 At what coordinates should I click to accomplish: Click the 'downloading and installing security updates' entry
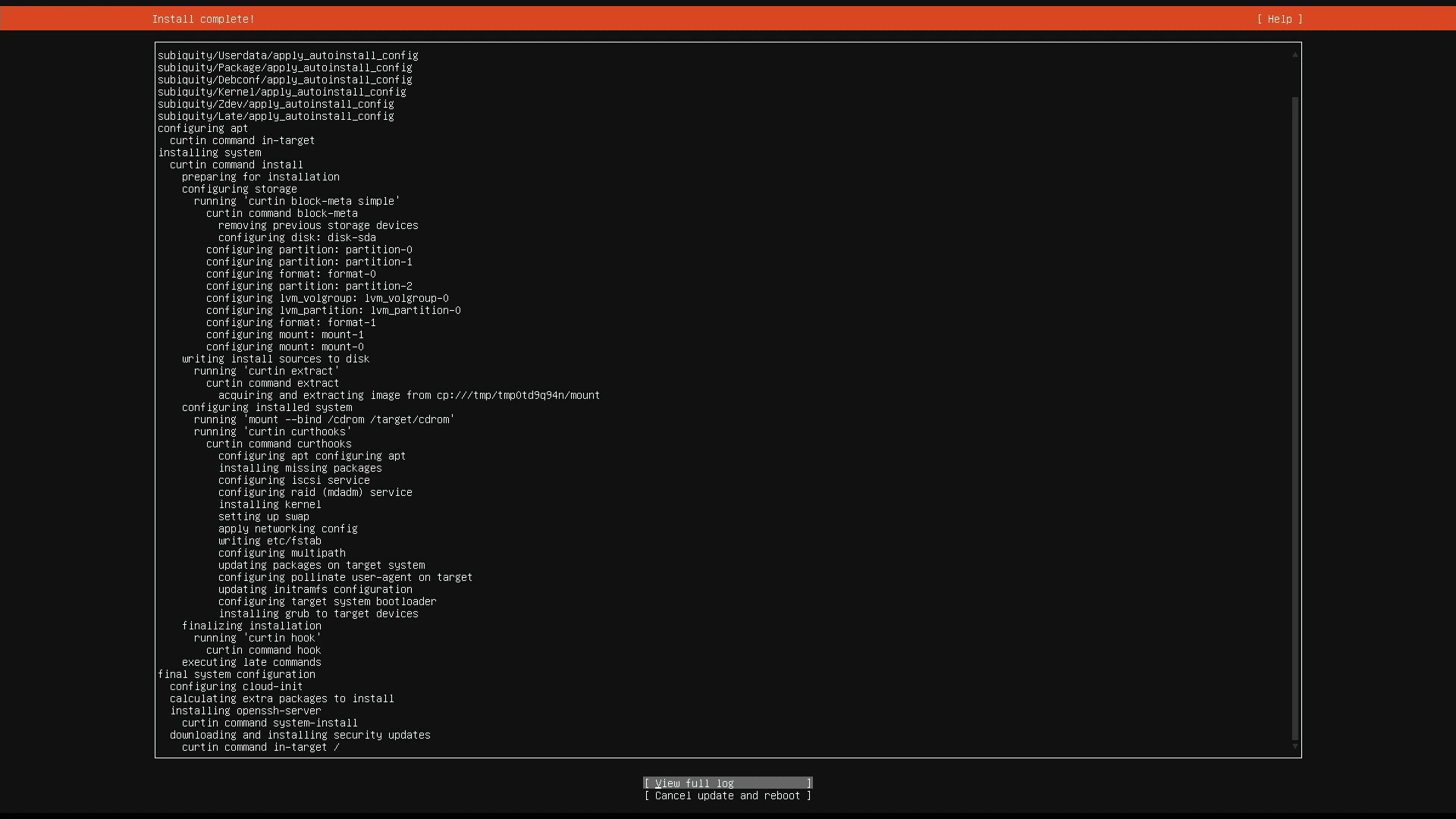(x=300, y=735)
